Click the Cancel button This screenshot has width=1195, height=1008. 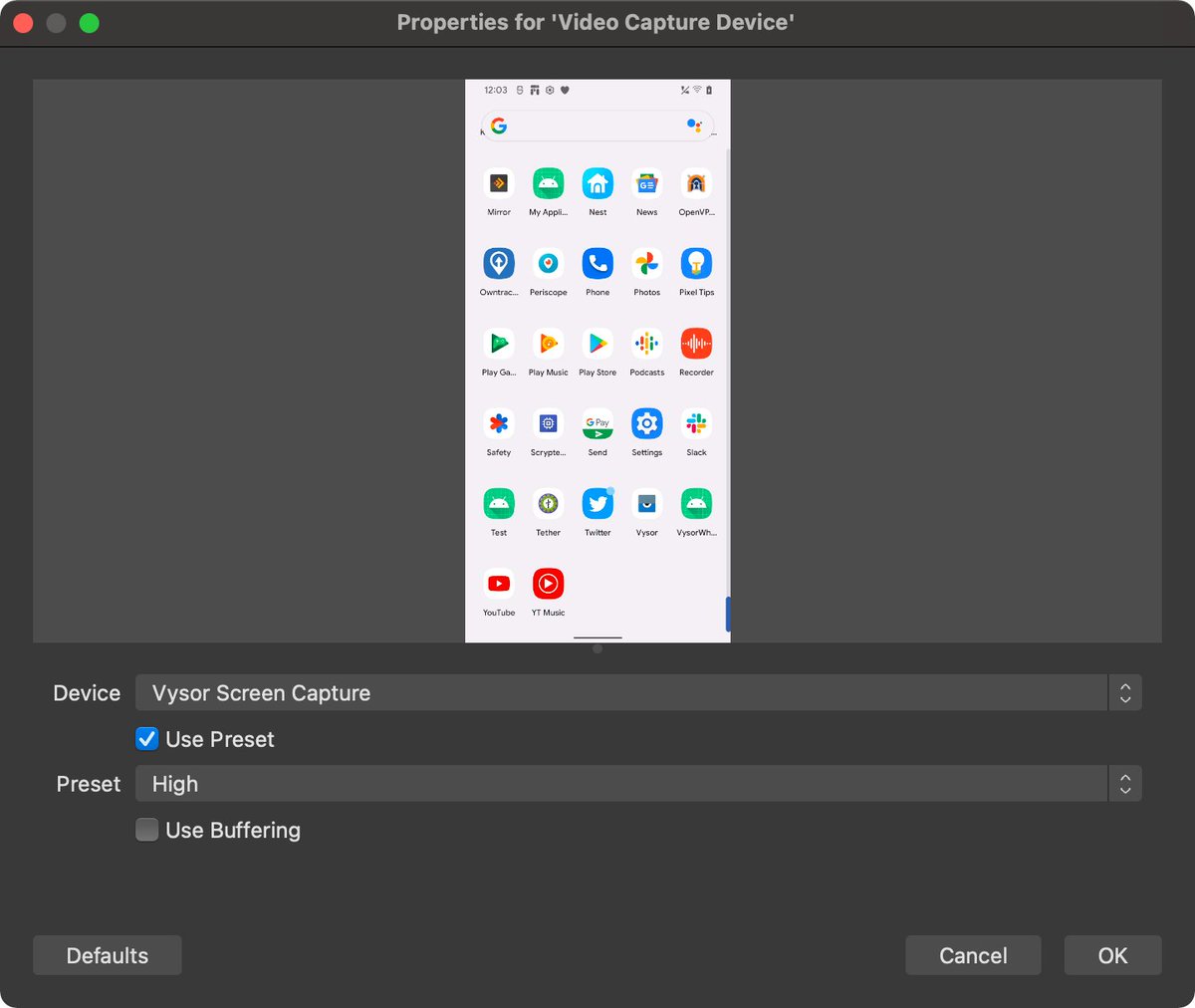tap(973, 955)
